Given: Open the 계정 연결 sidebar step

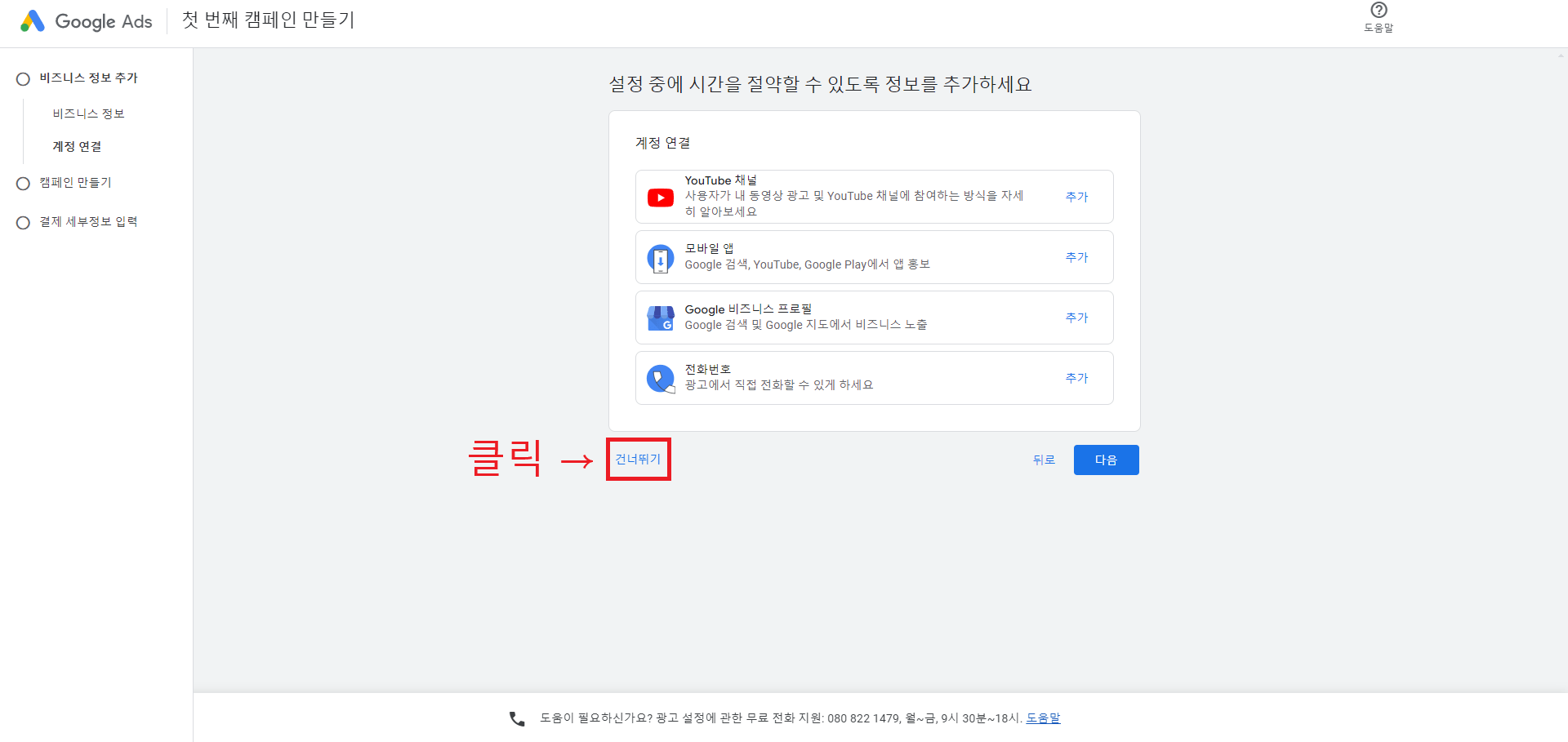Looking at the screenshot, I should point(76,147).
